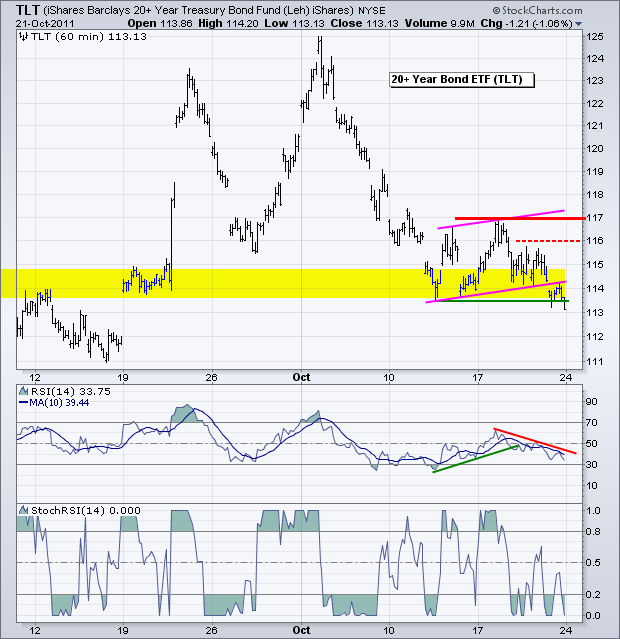The width and height of the screenshot is (620, 639).
Task: Click the solid red resistance line at 117
Action: tap(520, 219)
